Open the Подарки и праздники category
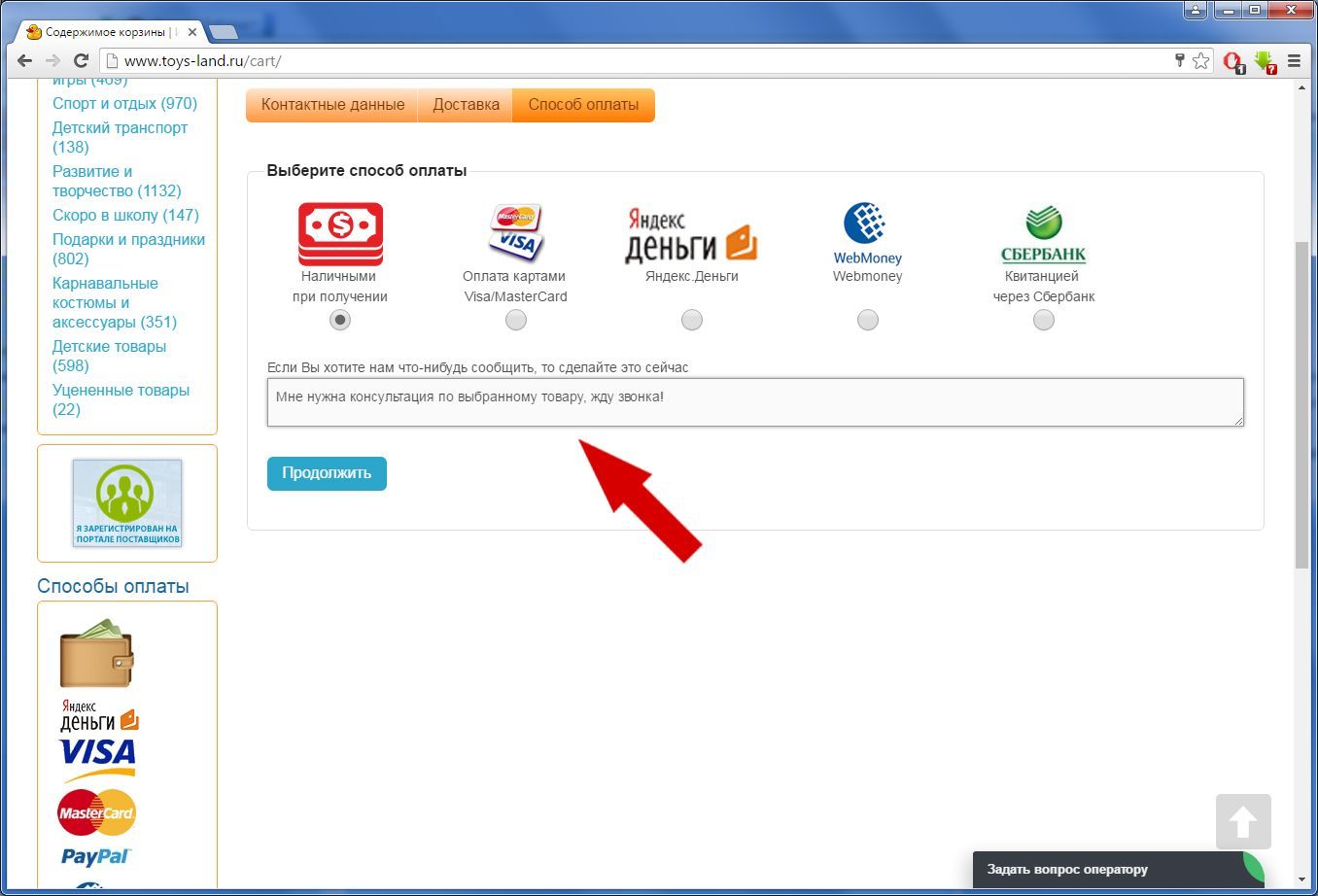This screenshot has height=896, width=1318. click(128, 249)
